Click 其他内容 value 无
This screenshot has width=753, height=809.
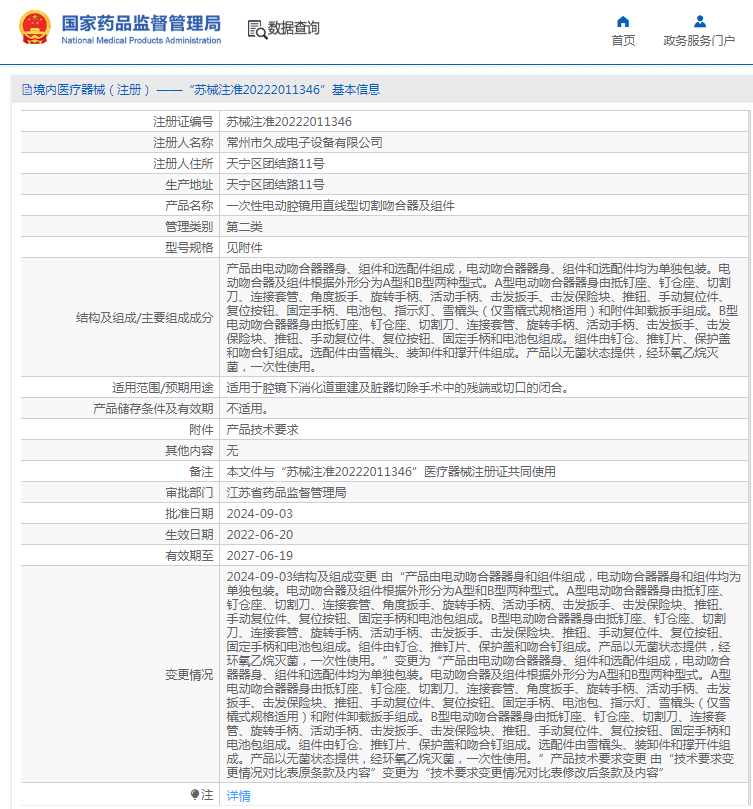tap(232, 451)
